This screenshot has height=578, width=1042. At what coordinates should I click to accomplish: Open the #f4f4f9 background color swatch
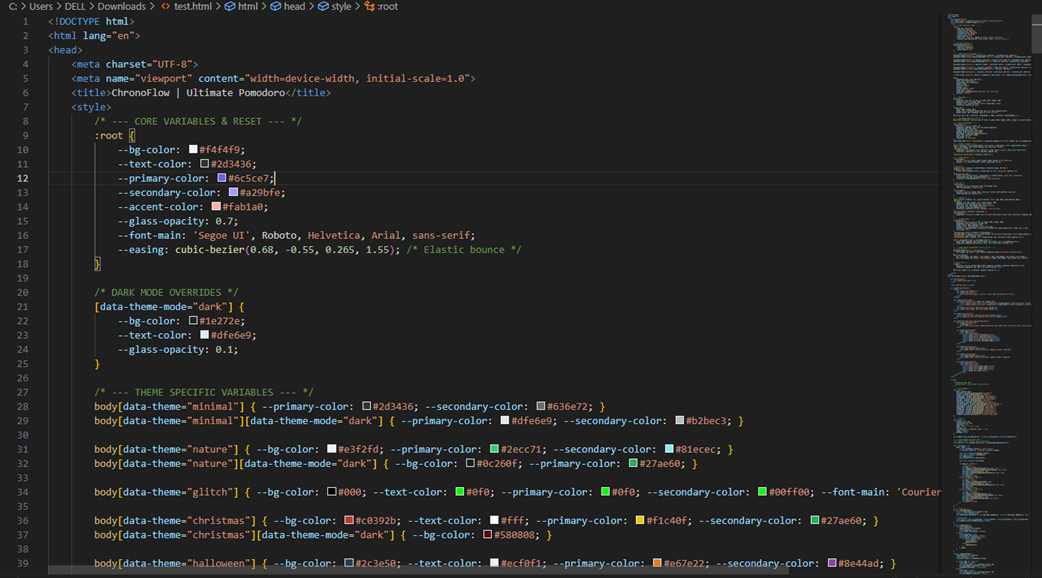[x=194, y=150]
